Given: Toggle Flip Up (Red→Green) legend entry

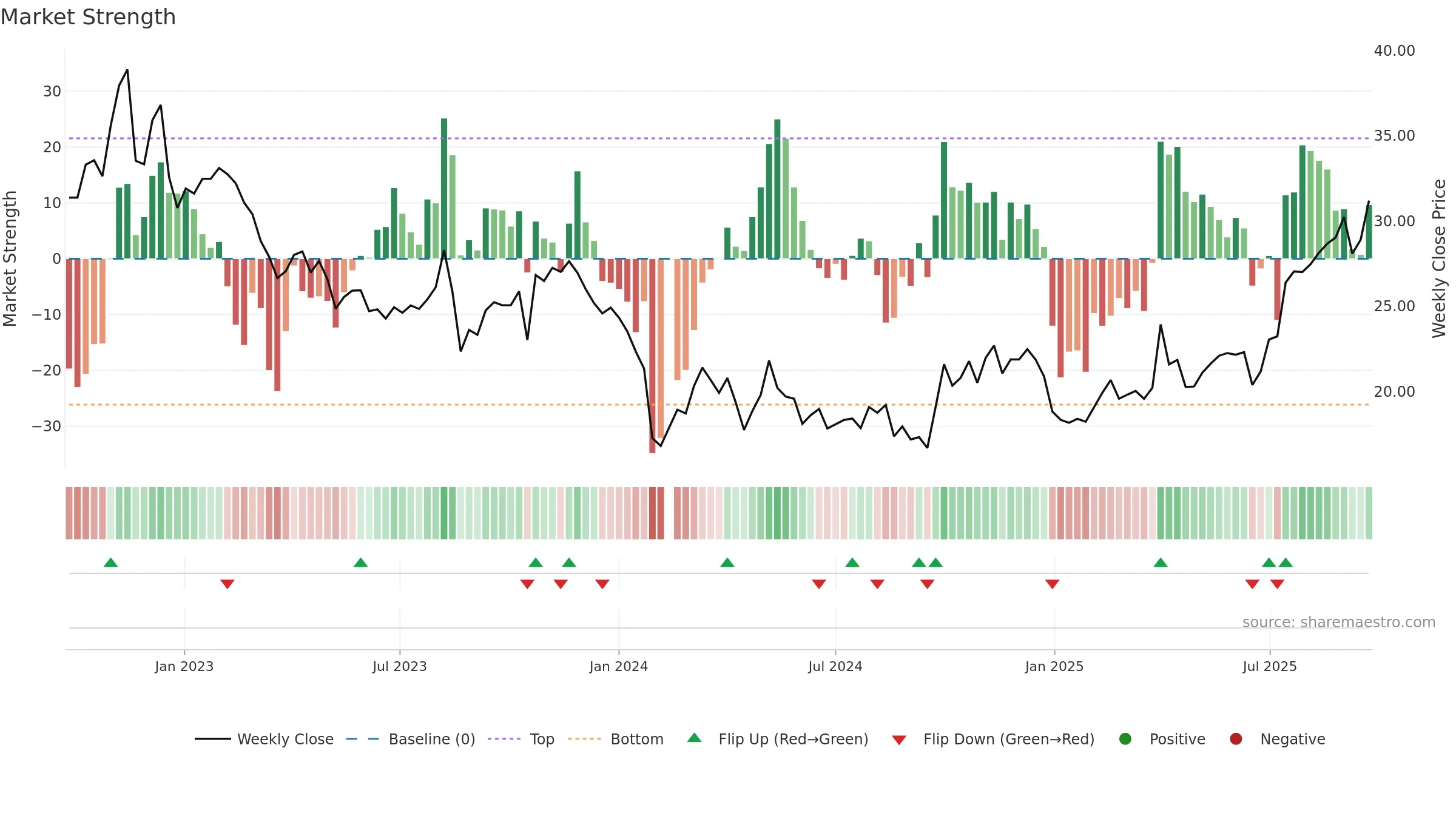Looking at the screenshot, I should (778, 739).
